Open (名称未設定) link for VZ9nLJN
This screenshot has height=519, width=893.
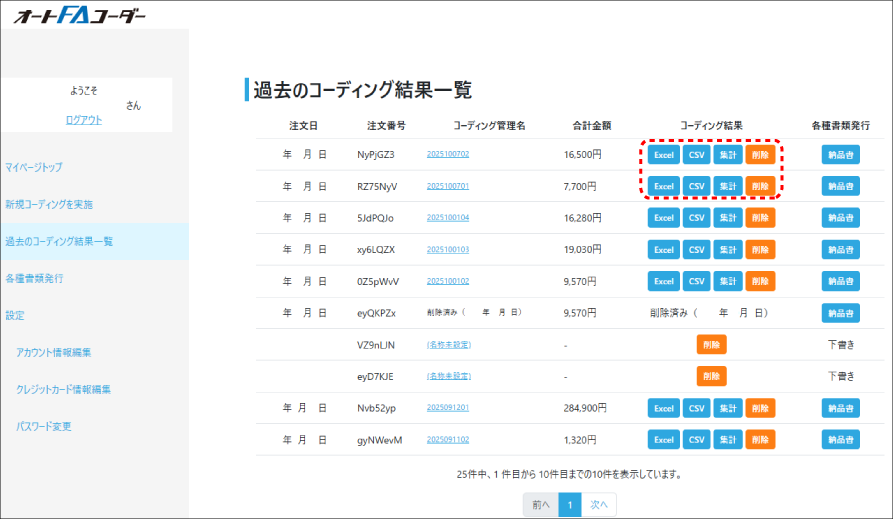[448, 345]
